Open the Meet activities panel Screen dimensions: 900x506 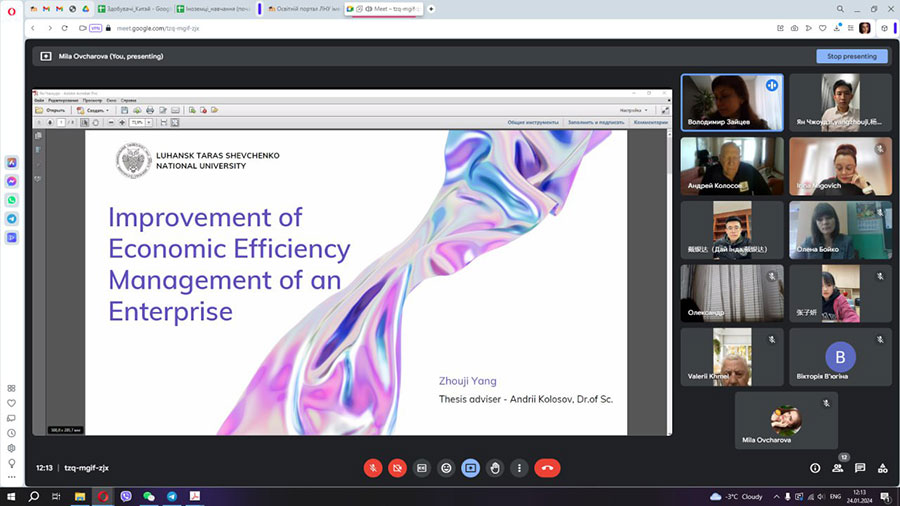point(882,467)
